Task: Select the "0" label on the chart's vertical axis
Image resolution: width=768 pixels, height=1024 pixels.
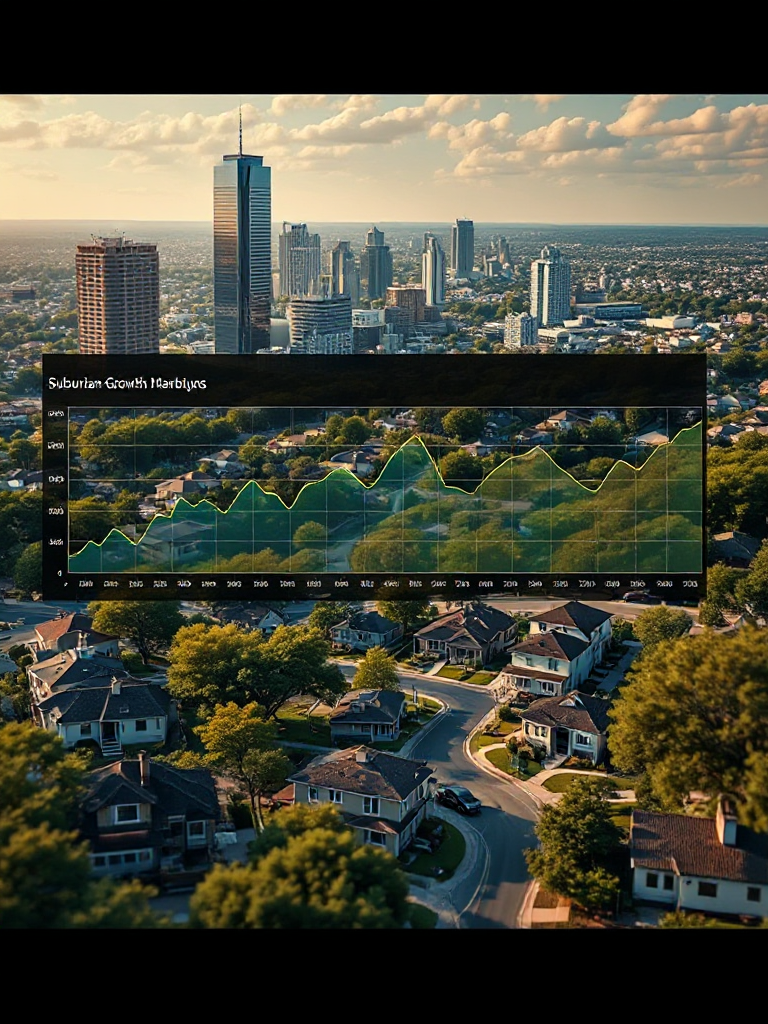Action: tap(60, 573)
